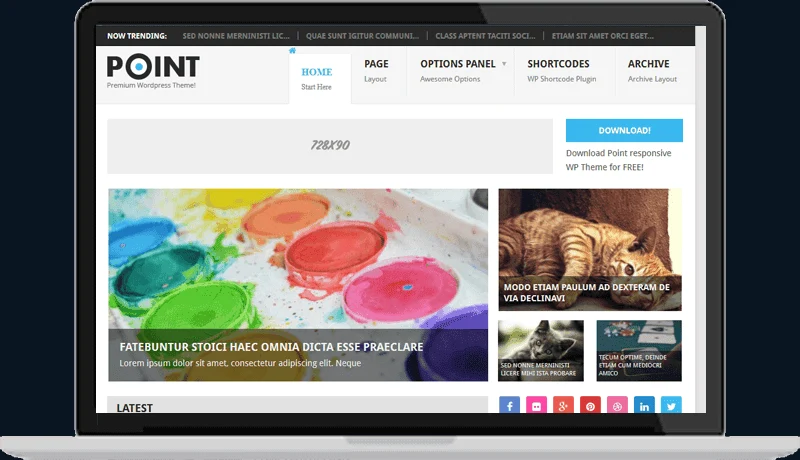Click the Twitter social icon

coord(671,405)
